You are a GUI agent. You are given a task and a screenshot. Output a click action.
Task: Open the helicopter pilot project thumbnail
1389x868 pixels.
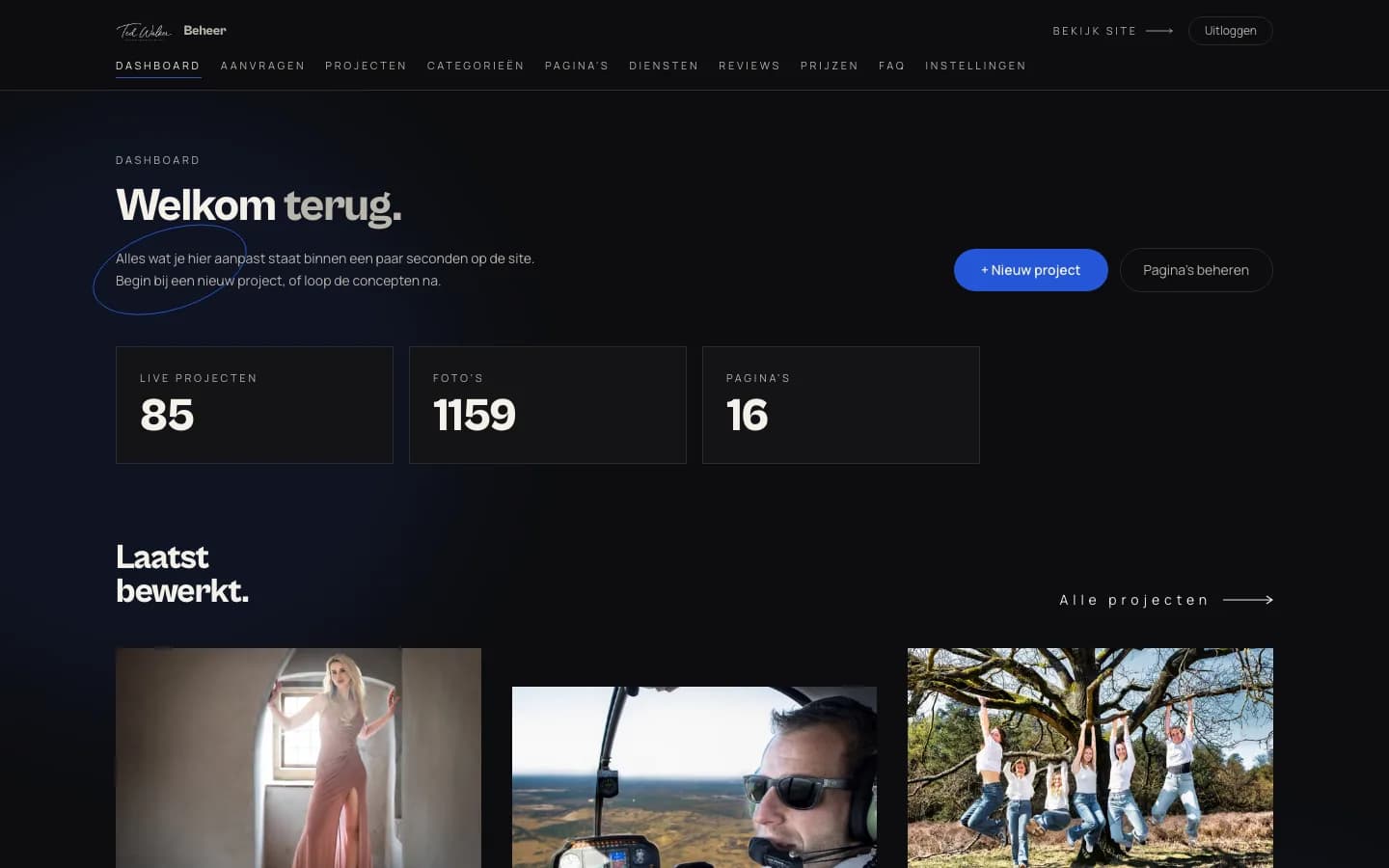tap(694, 777)
